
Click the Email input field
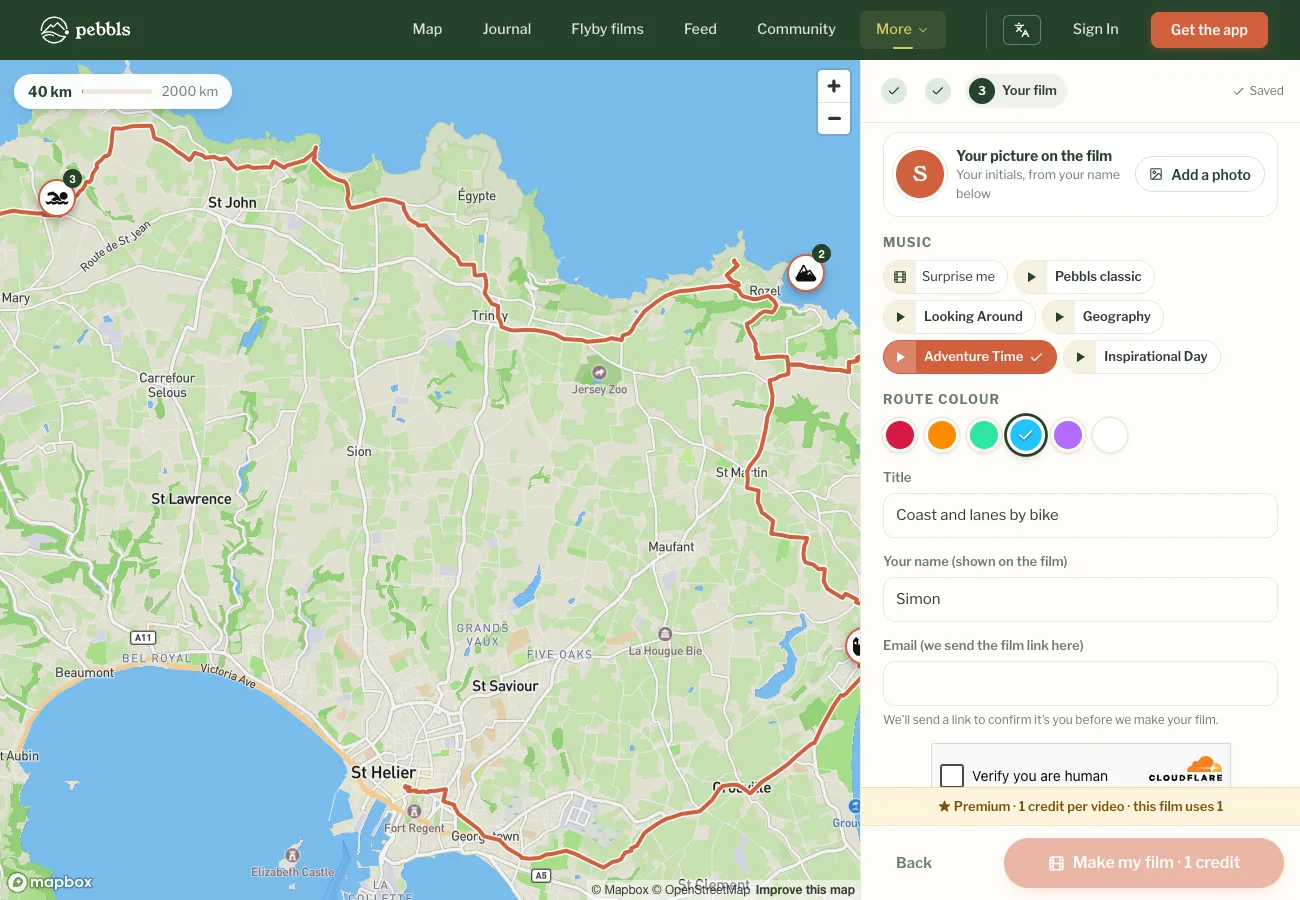pos(1080,683)
